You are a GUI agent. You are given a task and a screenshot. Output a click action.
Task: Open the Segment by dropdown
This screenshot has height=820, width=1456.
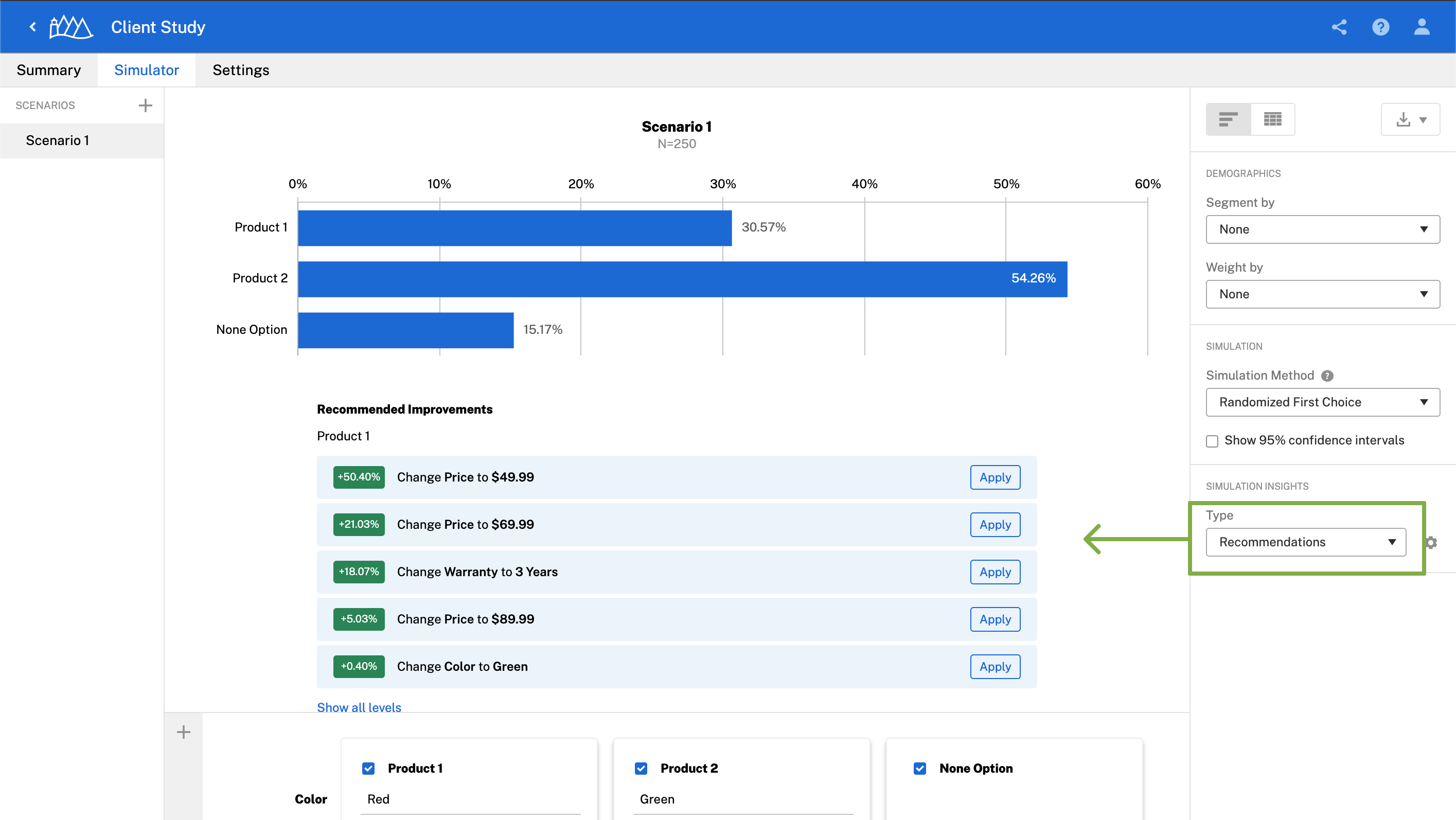pos(1323,229)
